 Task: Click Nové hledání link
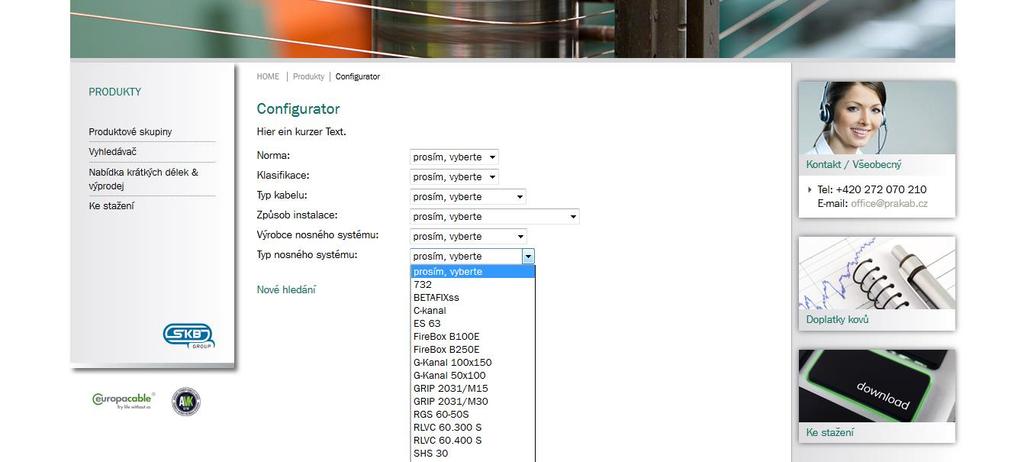[x=286, y=289]
